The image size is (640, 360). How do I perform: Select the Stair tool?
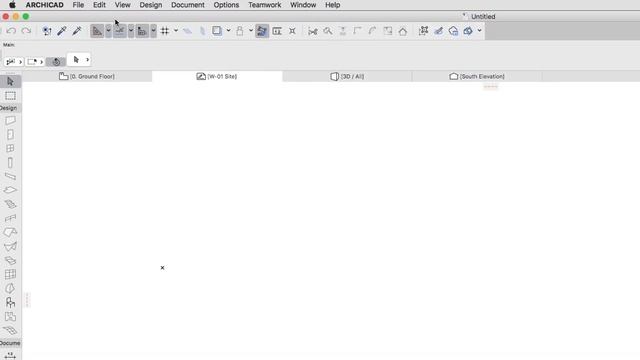pos(10,204)
